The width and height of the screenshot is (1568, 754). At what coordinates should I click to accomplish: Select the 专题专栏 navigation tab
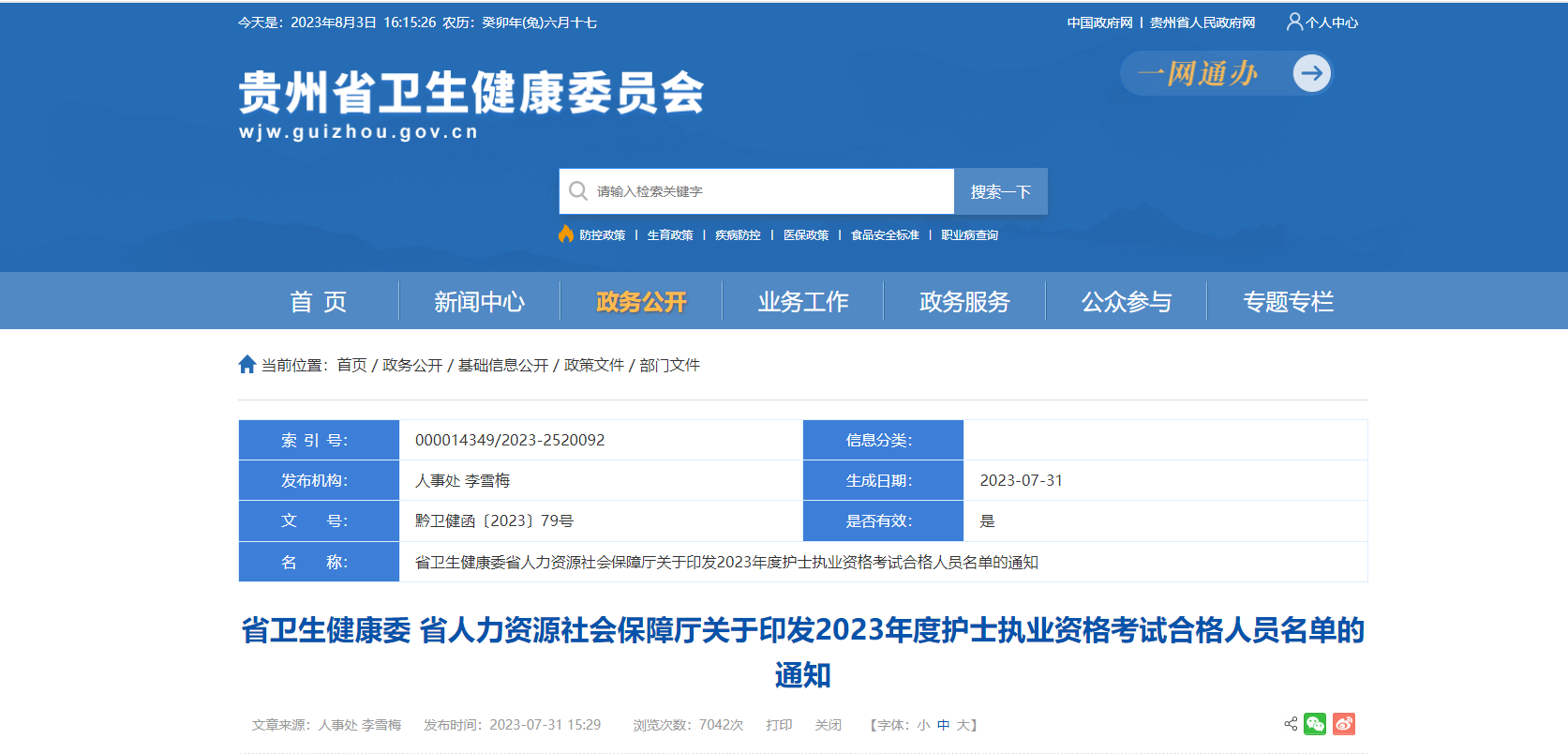(1288, 302)
